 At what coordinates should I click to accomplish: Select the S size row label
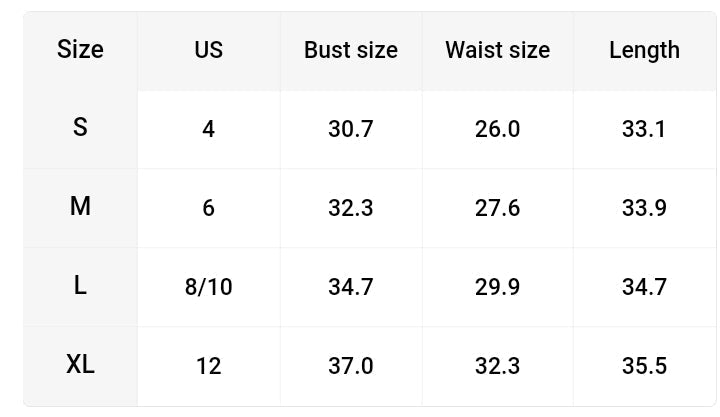[80, 127]
